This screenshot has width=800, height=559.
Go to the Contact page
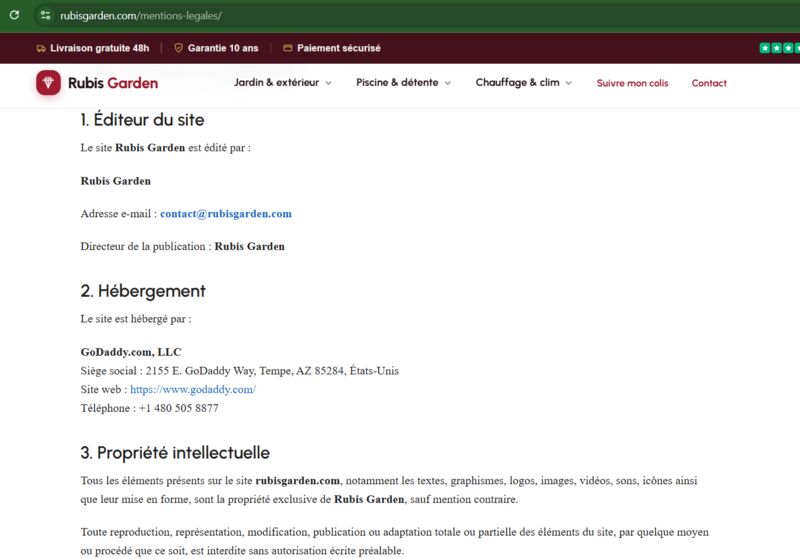click(709, 83)
